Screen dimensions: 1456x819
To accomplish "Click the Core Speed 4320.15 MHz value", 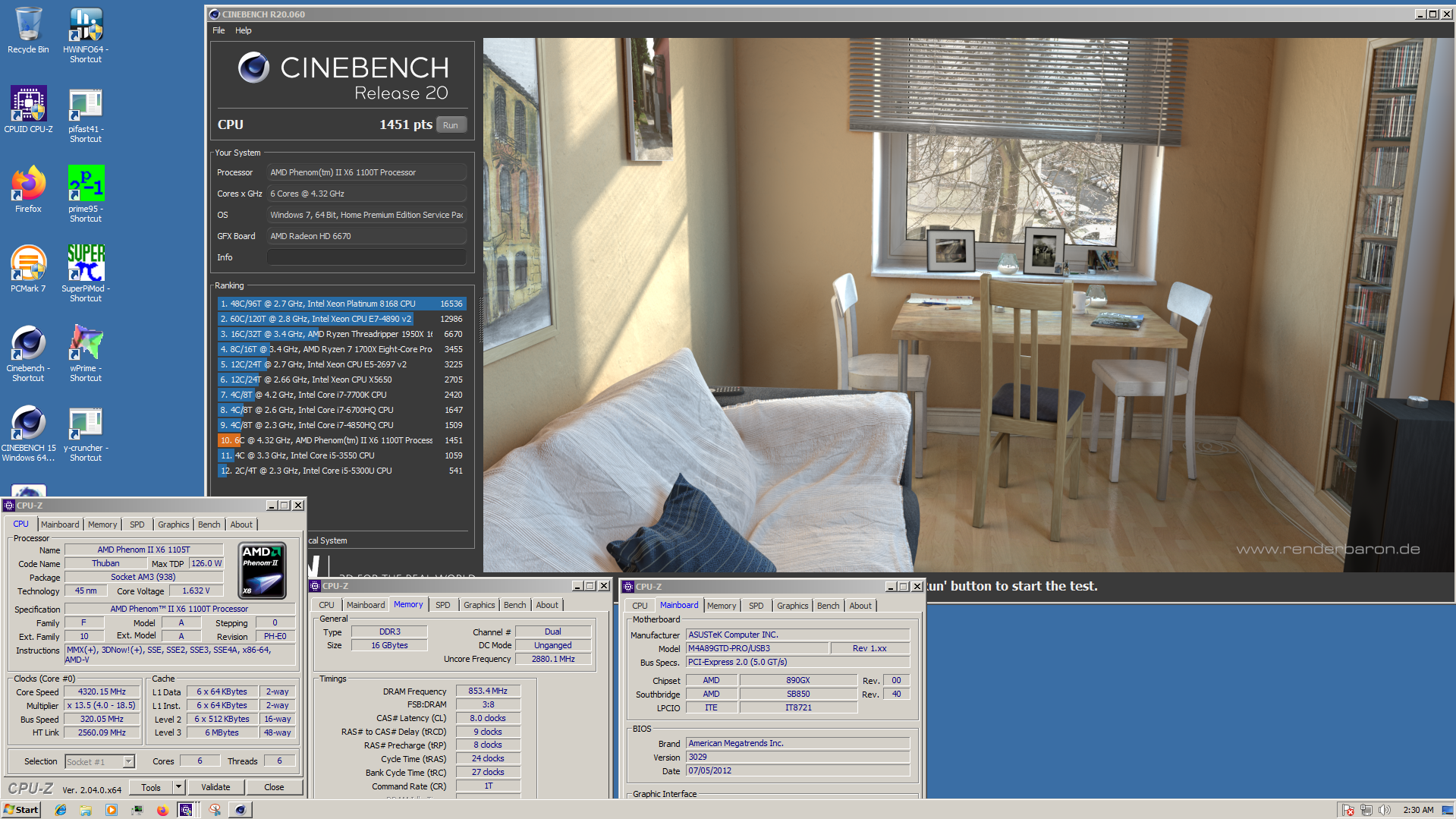I will point(102,691).
